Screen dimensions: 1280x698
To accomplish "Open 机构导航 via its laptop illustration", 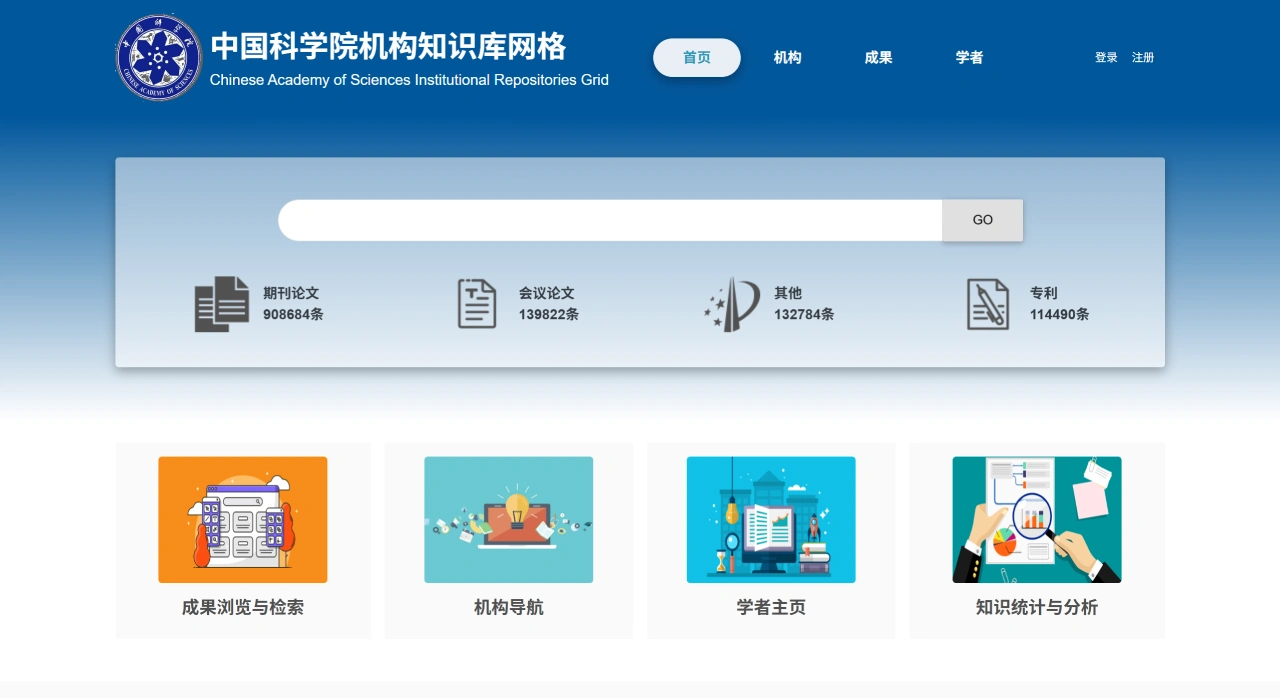I will pyautogui.click(x=508, y=519).
